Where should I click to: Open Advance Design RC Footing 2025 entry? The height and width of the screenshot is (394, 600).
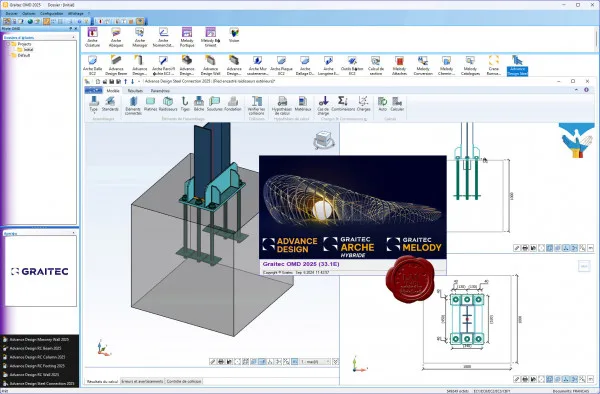tap(34, 366)
